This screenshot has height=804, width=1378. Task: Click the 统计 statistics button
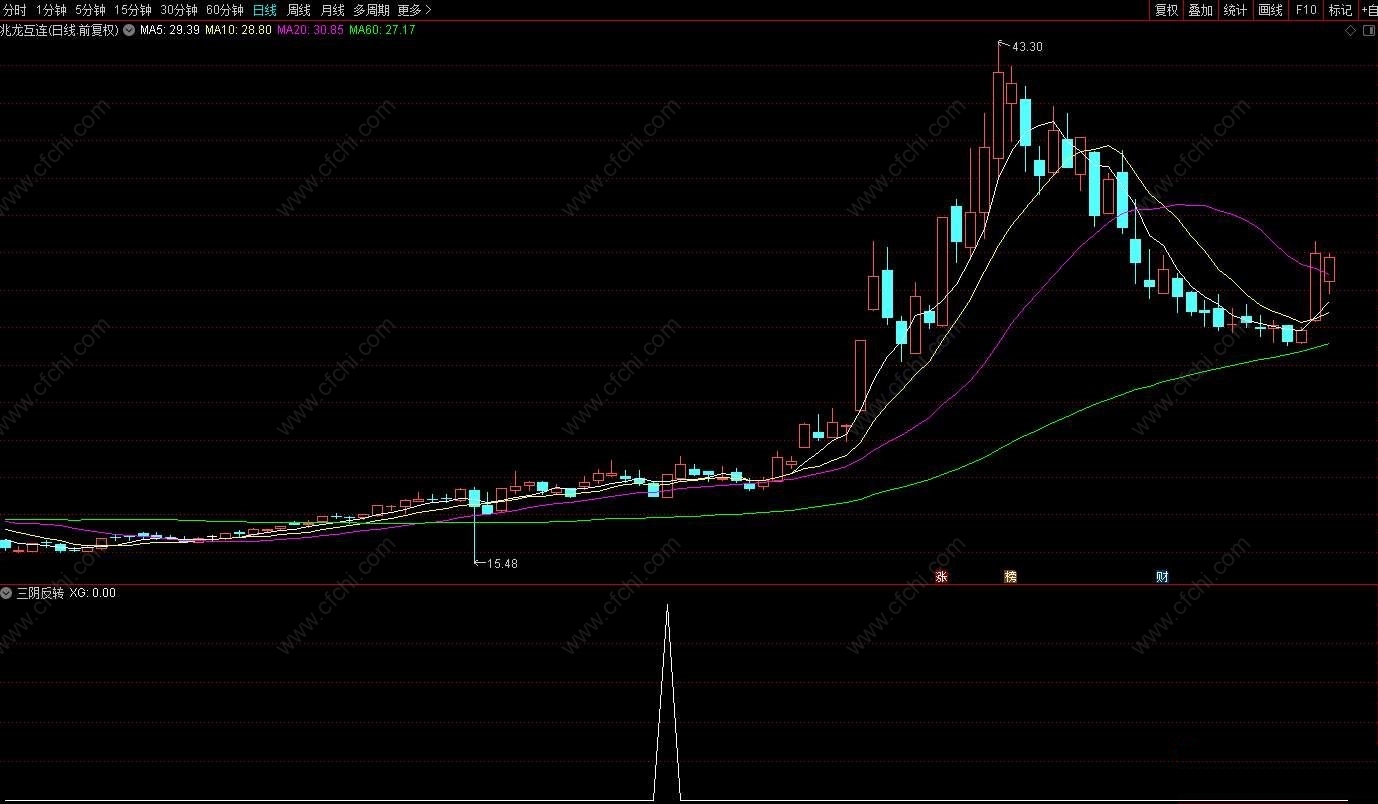(1236, 10)
